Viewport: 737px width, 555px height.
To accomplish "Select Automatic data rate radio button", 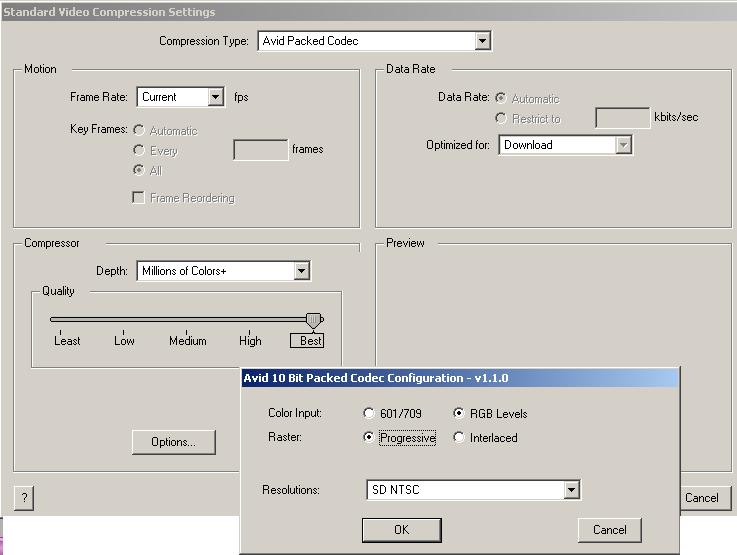I will coord(501,98).
